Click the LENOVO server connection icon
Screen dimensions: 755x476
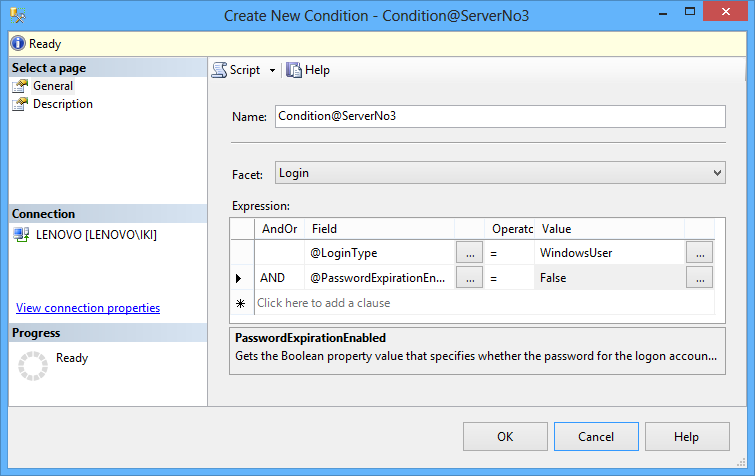pos(21,235)
